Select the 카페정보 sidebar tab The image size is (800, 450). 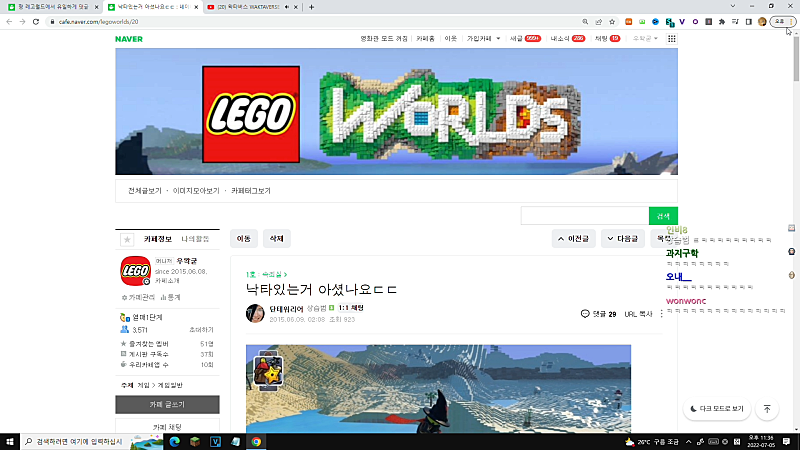pyautogui.click(x=158, y=239)
